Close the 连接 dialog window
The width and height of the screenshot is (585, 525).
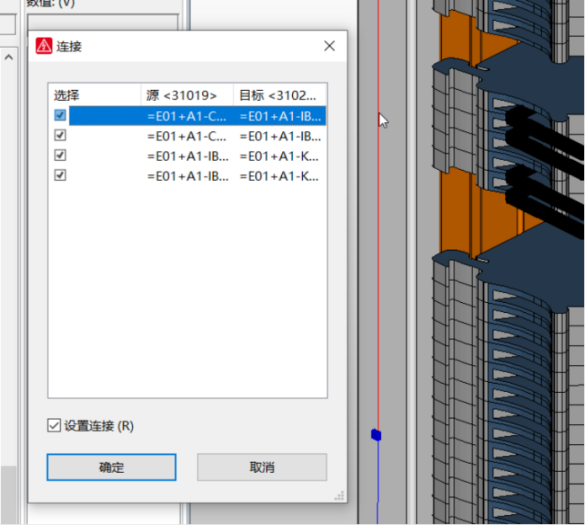(x=329, y=46)
